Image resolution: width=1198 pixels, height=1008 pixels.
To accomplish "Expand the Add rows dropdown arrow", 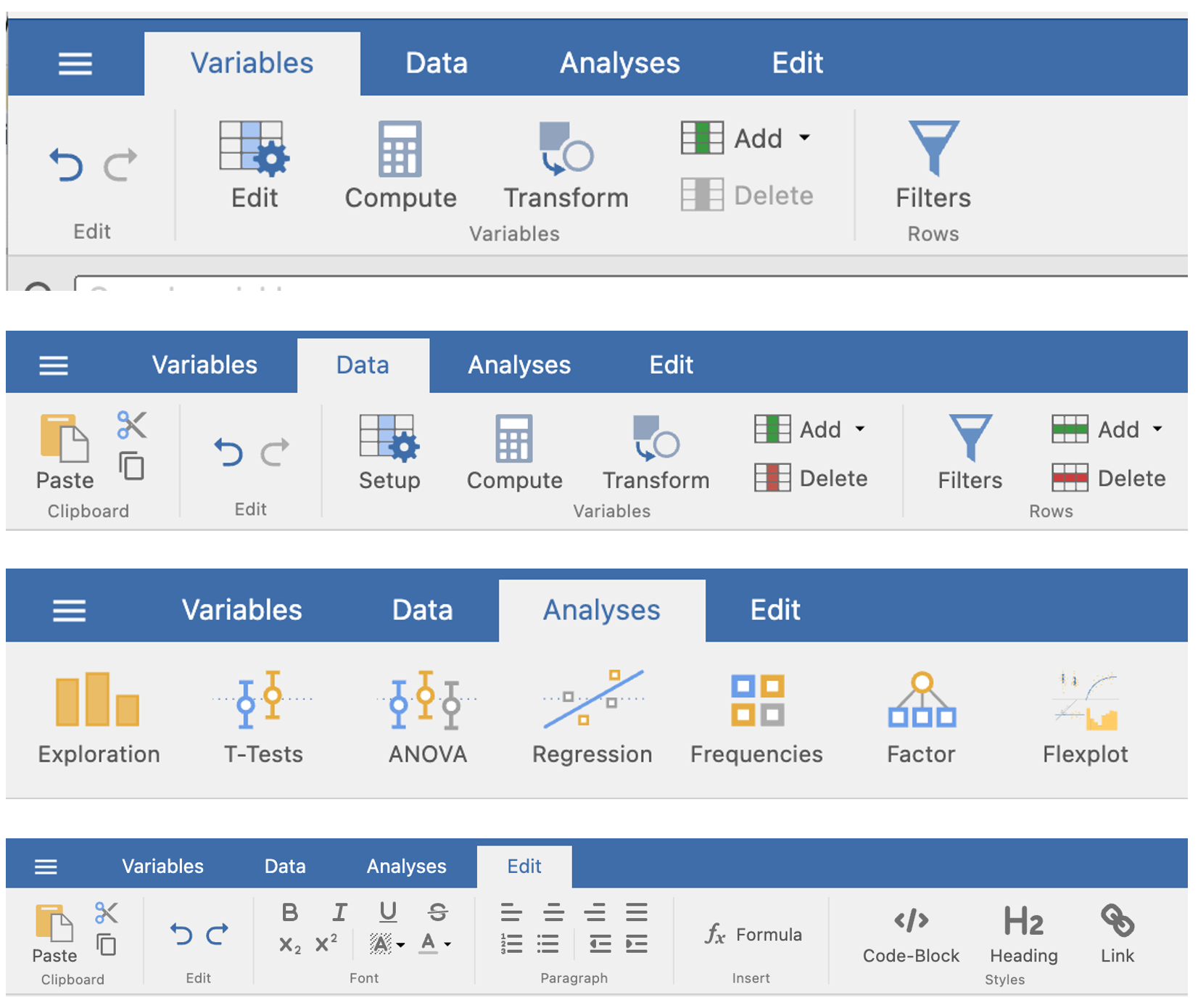I will point(1157,429).
